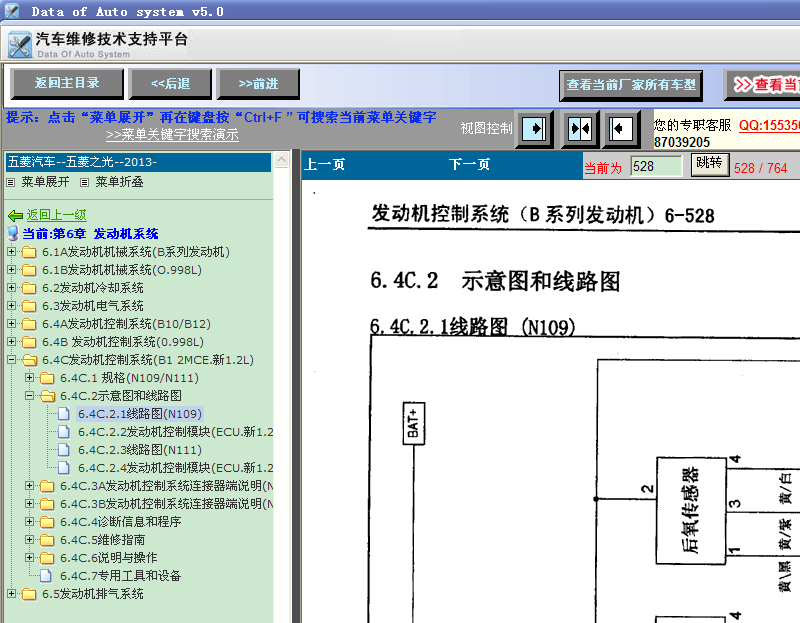Click 菜单折叠 to fold menu

click(119, 182)
